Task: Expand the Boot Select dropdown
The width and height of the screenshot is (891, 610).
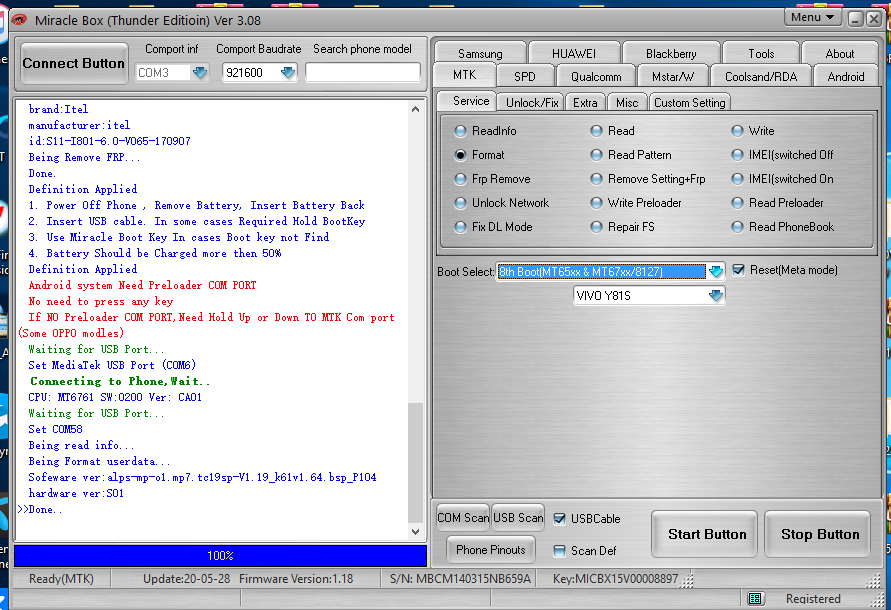Action: point(716,272)
